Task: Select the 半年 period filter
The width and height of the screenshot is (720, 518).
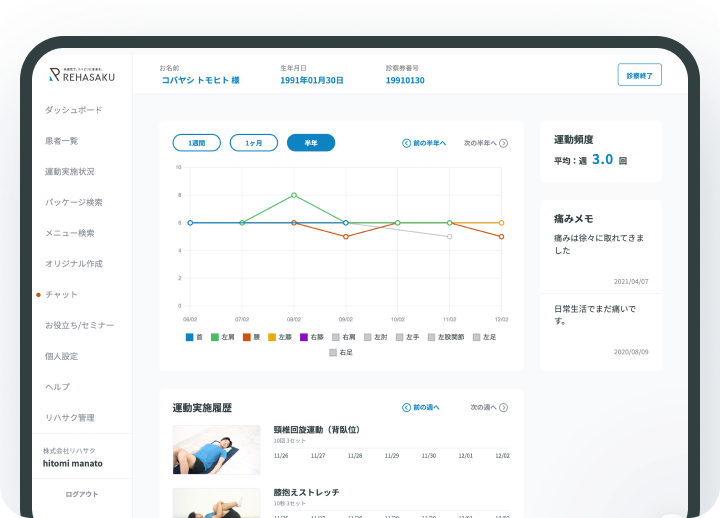Action: 311,143
